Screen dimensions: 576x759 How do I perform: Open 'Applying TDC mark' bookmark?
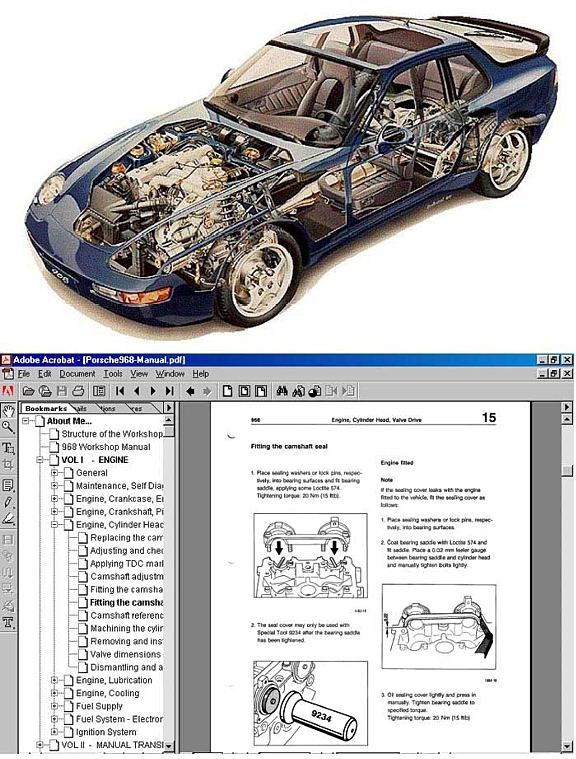click(x=126, y=563)
